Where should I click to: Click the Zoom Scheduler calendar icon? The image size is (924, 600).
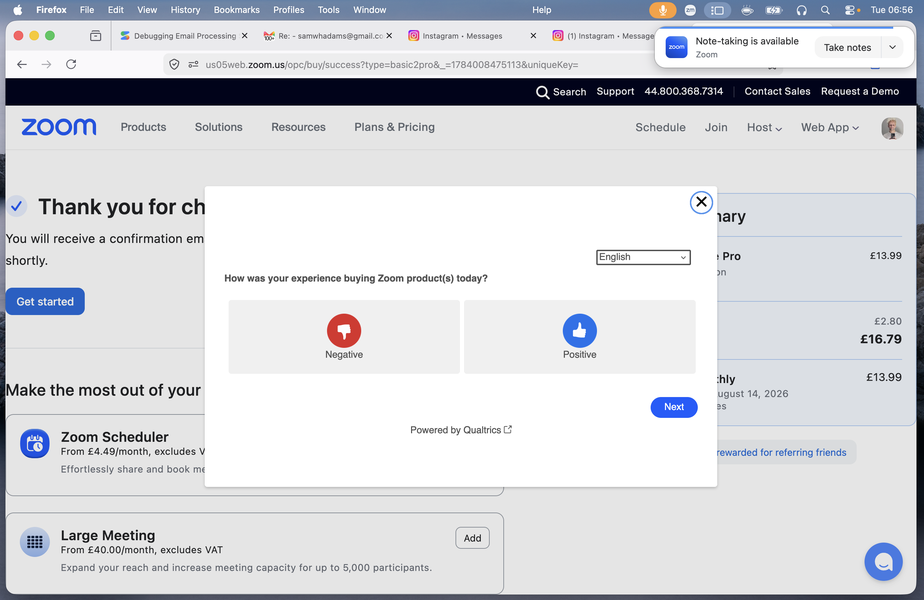tap(35, 444)
